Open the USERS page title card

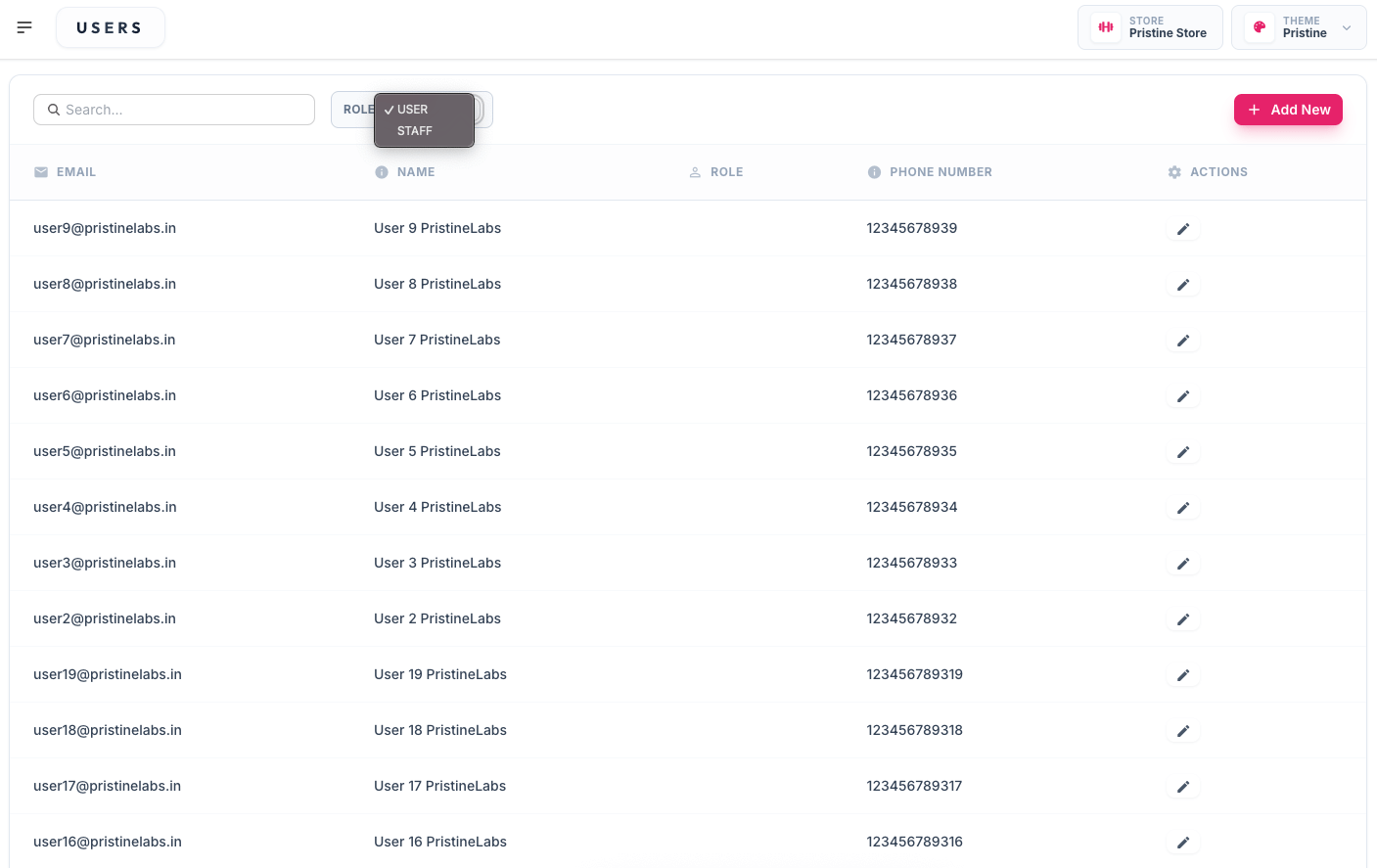coord(110,27)
